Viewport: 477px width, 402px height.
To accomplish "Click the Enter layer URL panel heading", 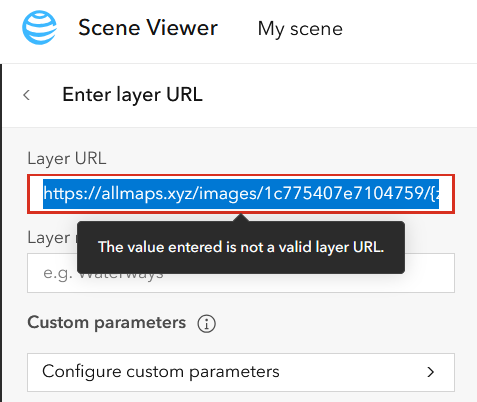I will pyautogui.click(x=132, y=95).
